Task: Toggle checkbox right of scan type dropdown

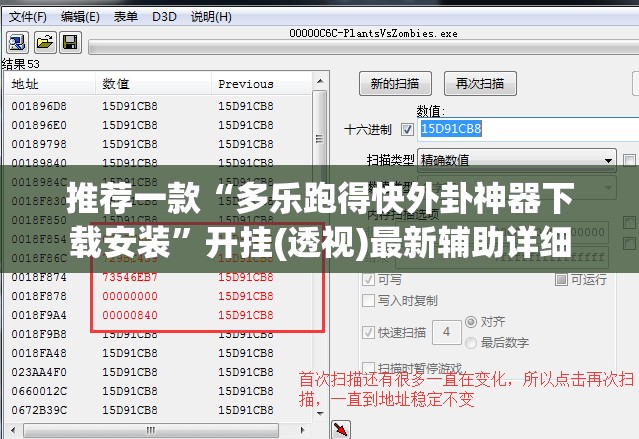Action: [629, 160]
